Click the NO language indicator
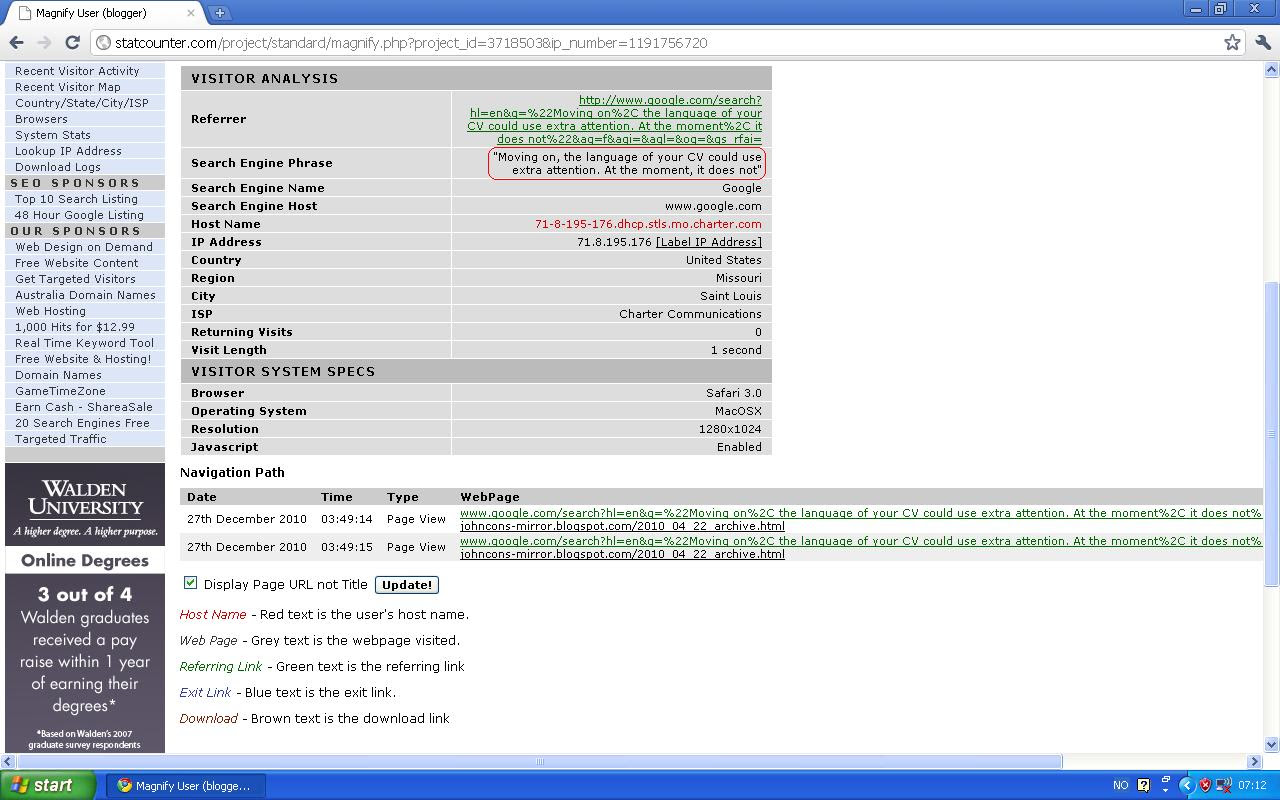The image size is (1280, 800). click(1120, 785)
